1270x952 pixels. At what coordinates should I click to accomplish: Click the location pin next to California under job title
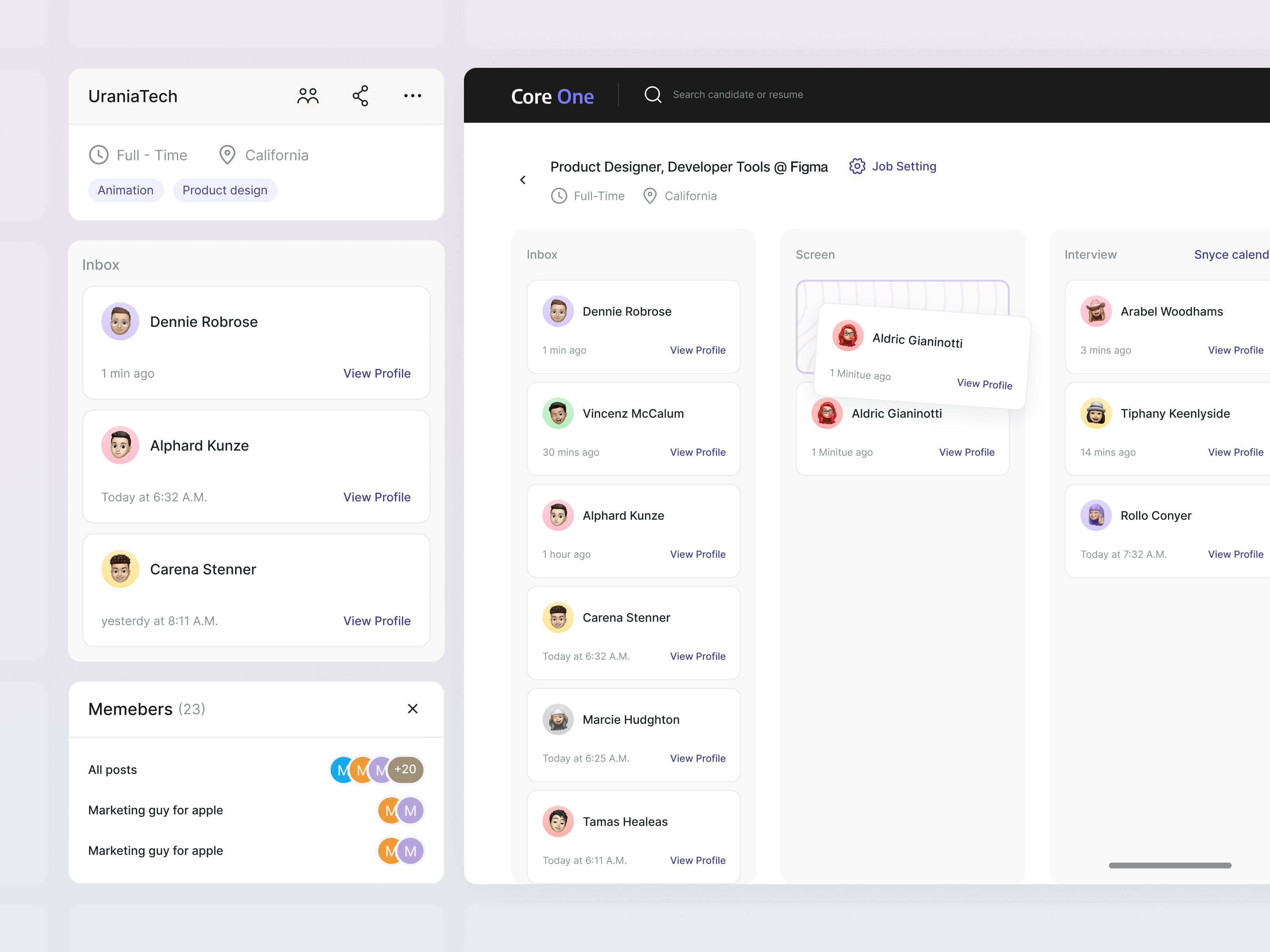click(x=649, y=196)
